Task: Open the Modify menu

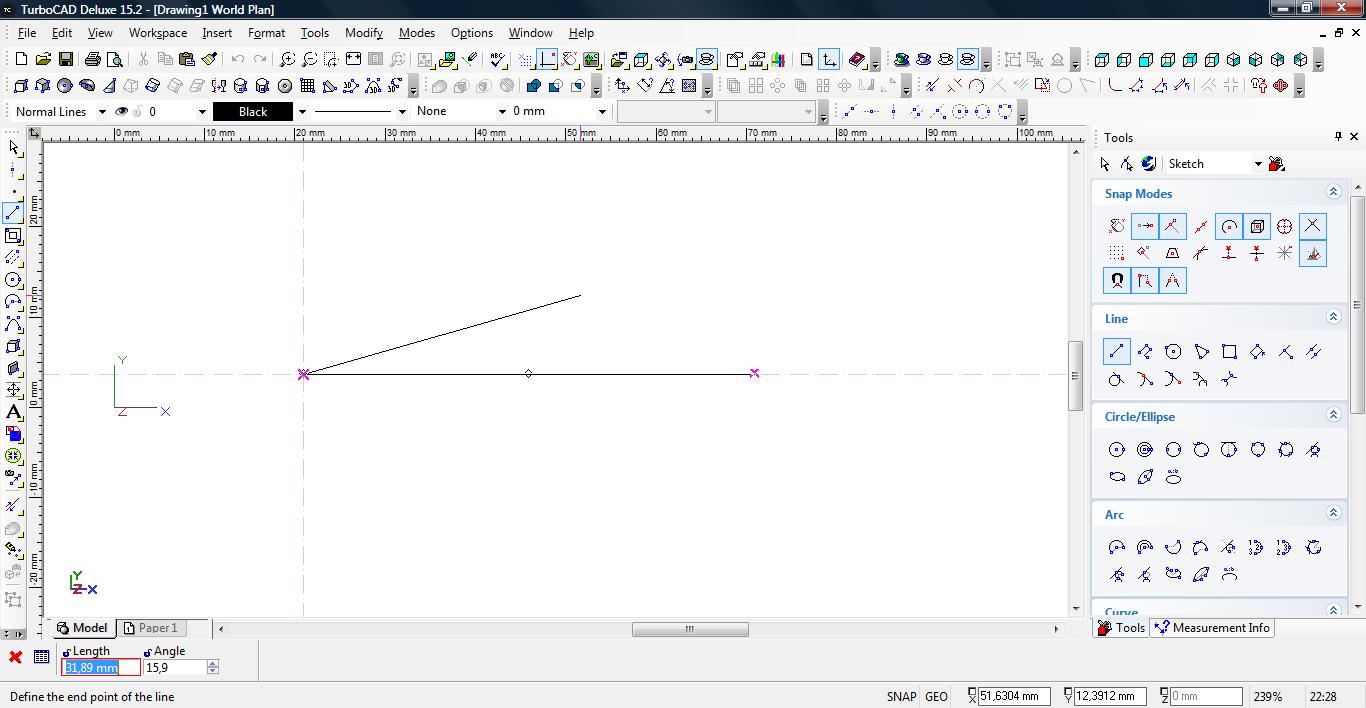Action: tap(363, 33)
